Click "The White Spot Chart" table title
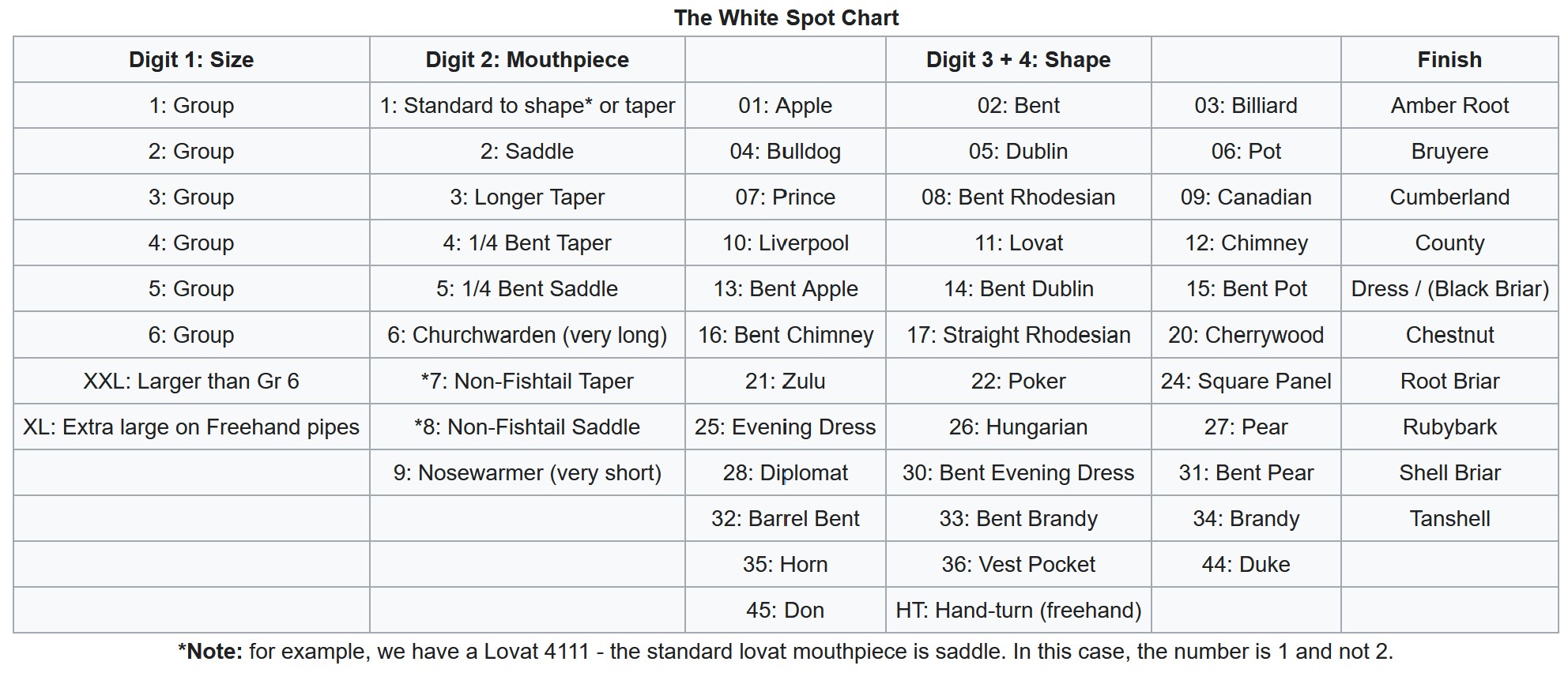 (x=786, y=18)
